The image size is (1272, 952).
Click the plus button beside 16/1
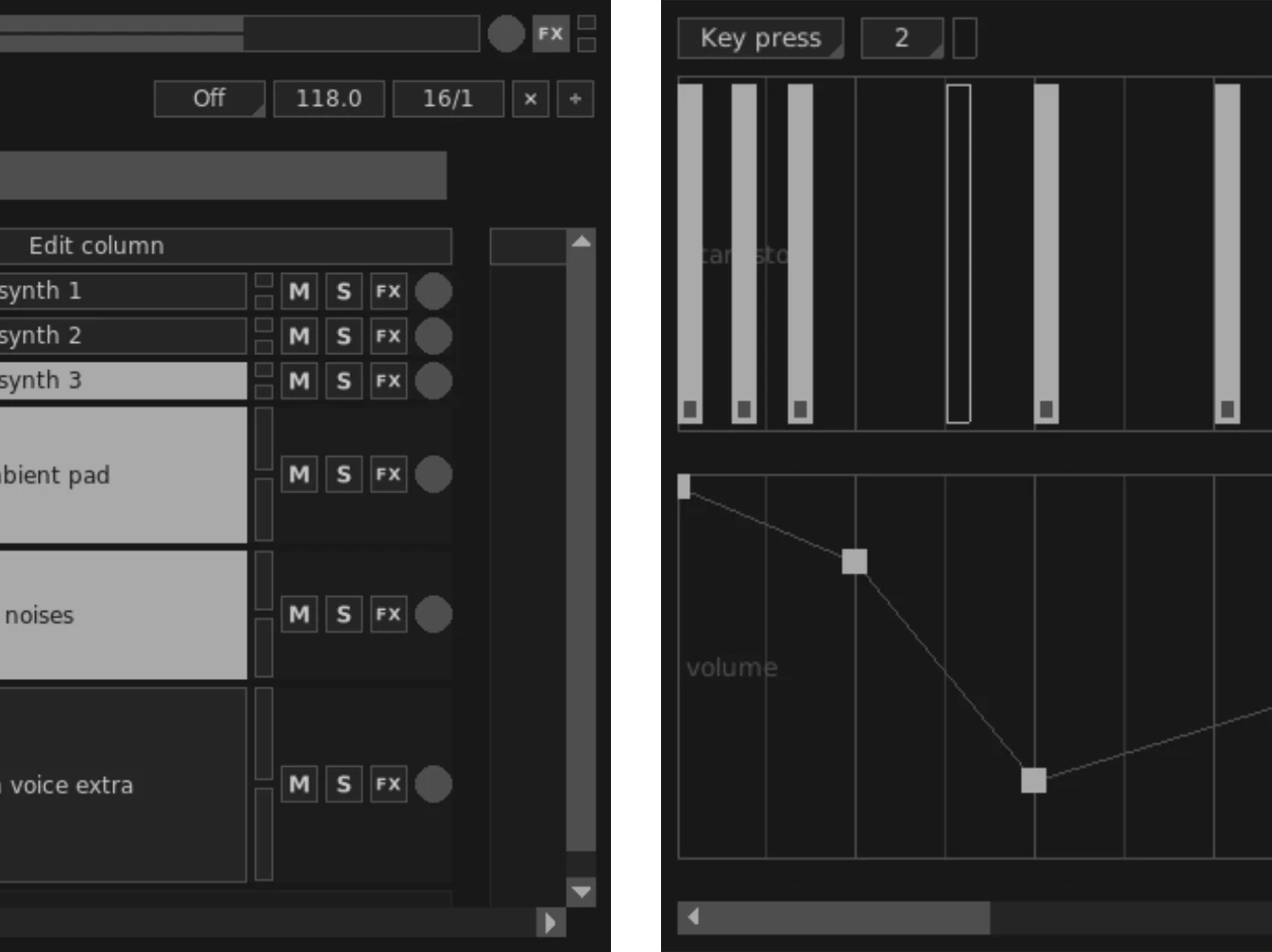(575, 99)
